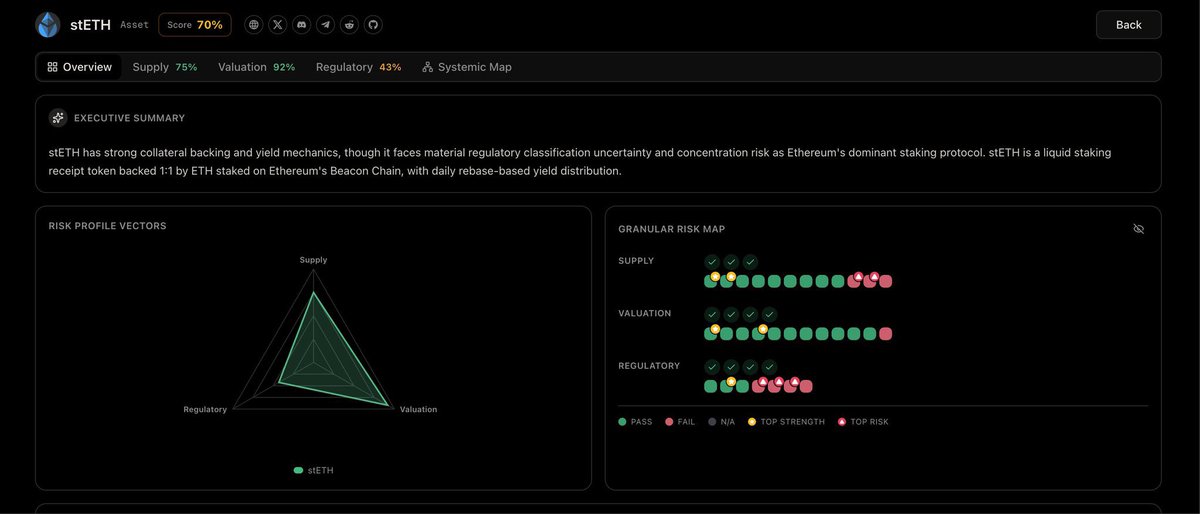Select the last plain red cell in Regulatory row
The image size is (1200, 514).
(806, 386)
